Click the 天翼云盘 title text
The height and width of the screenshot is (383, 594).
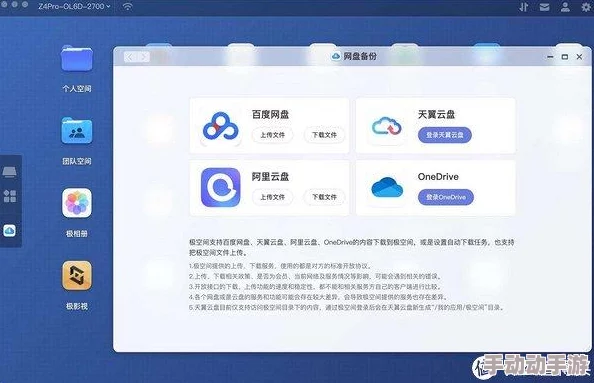pos(436,114)
